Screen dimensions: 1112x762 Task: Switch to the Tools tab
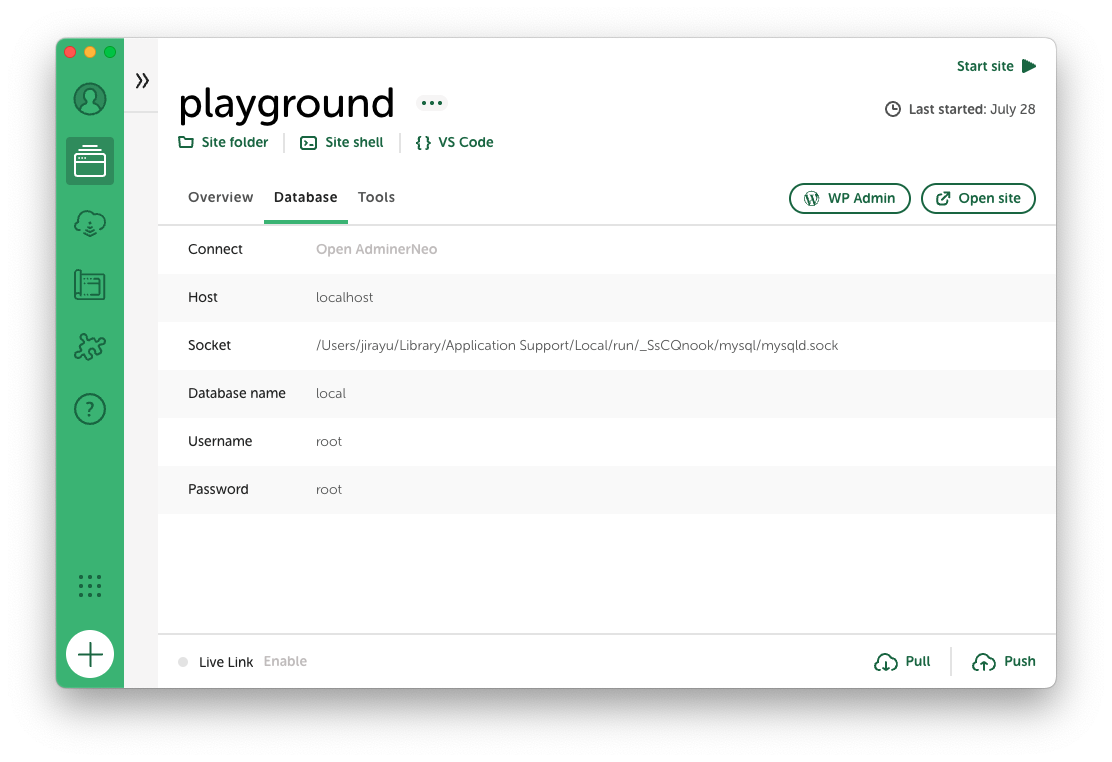click(x=376, y=197)
